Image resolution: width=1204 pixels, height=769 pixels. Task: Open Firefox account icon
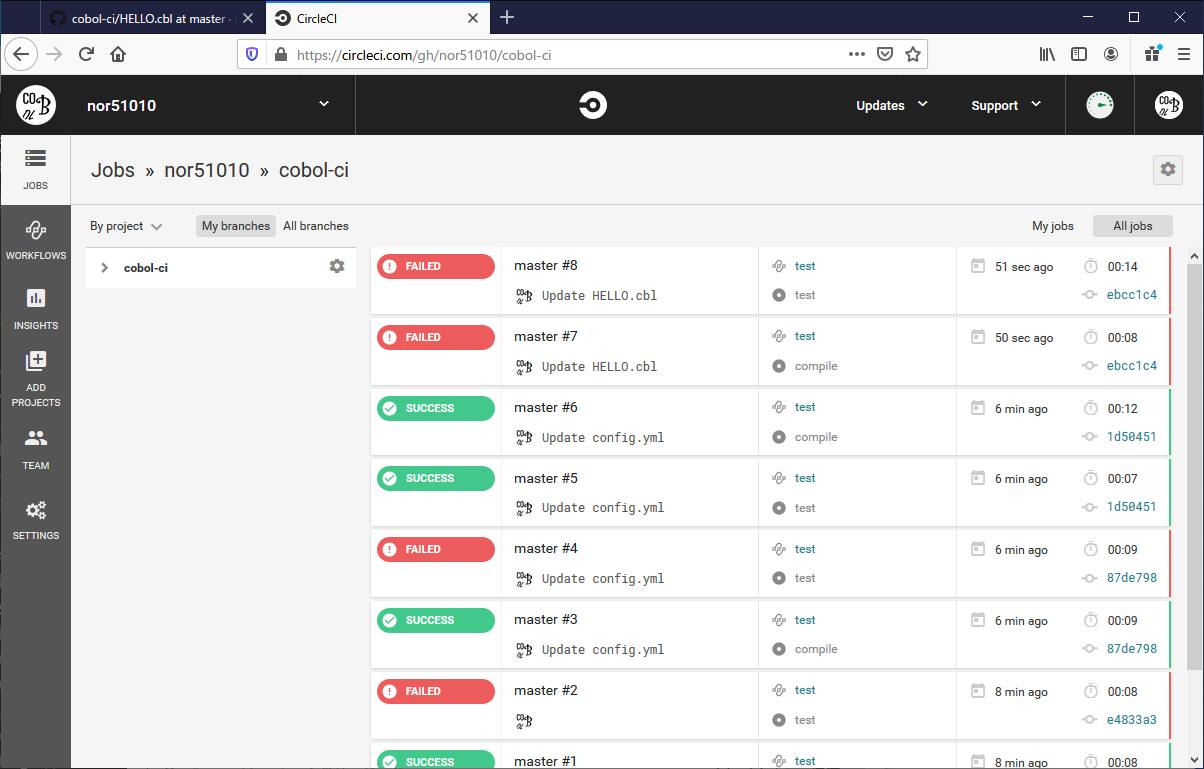(1111, 54)
